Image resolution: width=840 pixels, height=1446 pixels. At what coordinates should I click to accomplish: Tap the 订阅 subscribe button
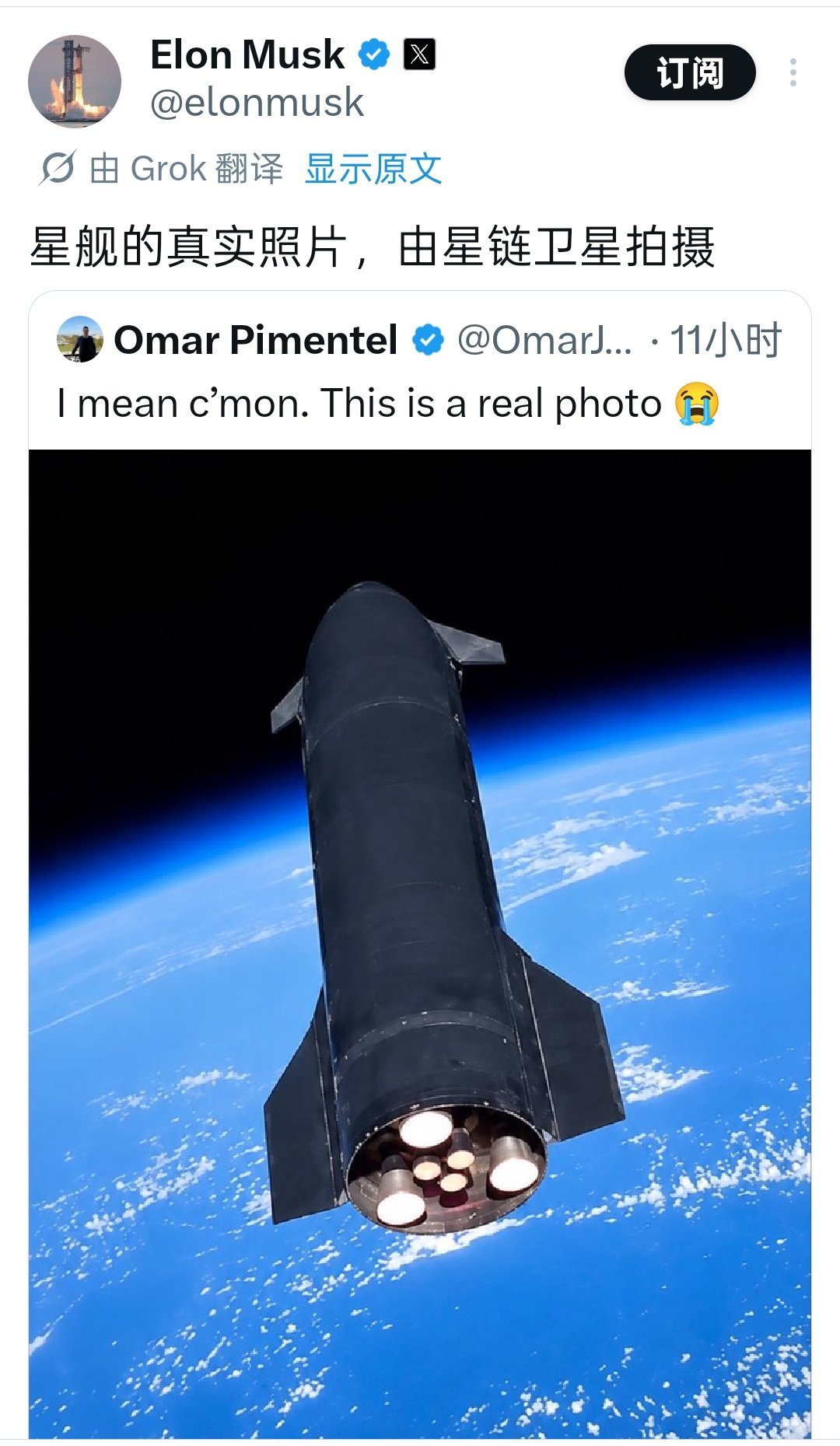click(690, 72)
